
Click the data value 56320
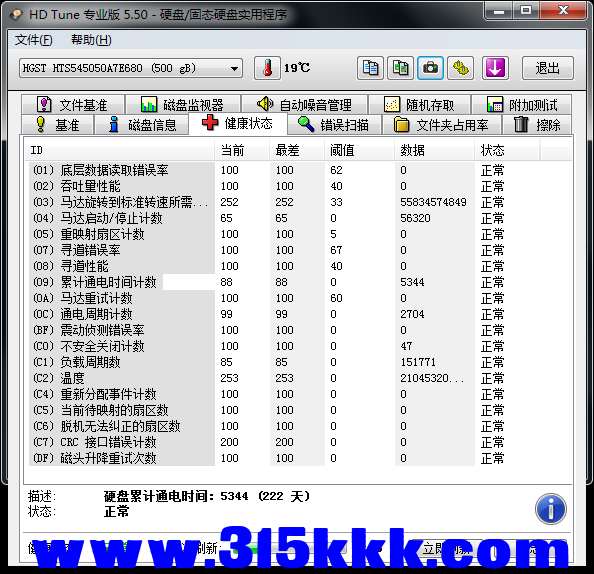[415, 218]
